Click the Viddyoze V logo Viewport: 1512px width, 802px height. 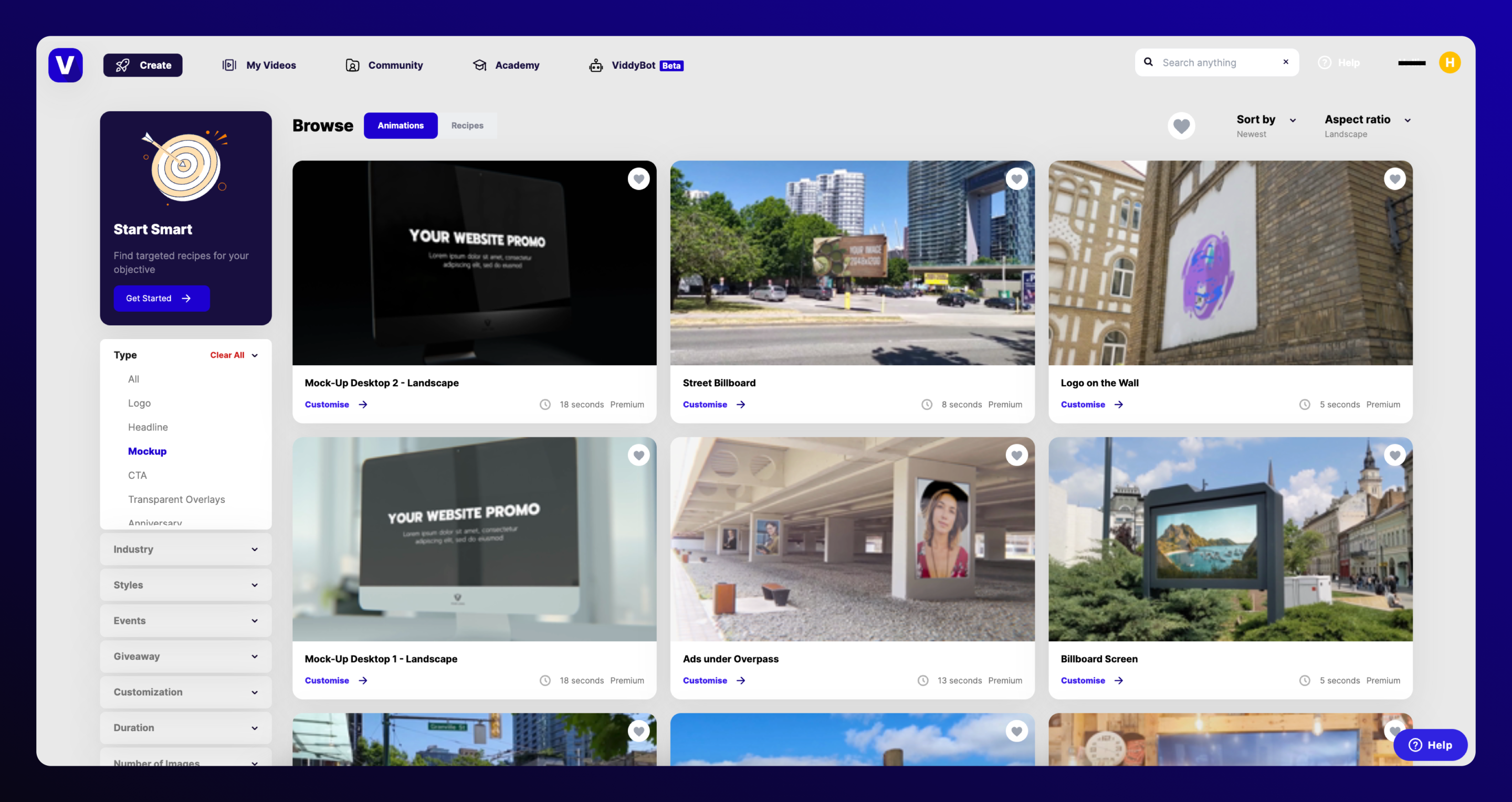pyautogui.click(x=65, y=65)
